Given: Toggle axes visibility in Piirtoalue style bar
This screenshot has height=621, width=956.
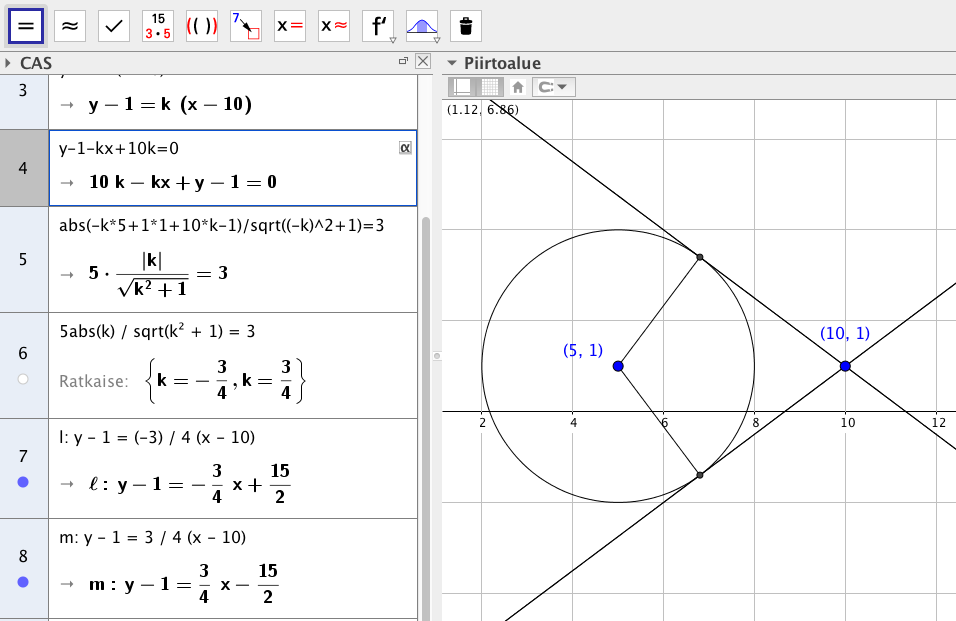Looking at the screenshot, I should [x=462, y=87].
